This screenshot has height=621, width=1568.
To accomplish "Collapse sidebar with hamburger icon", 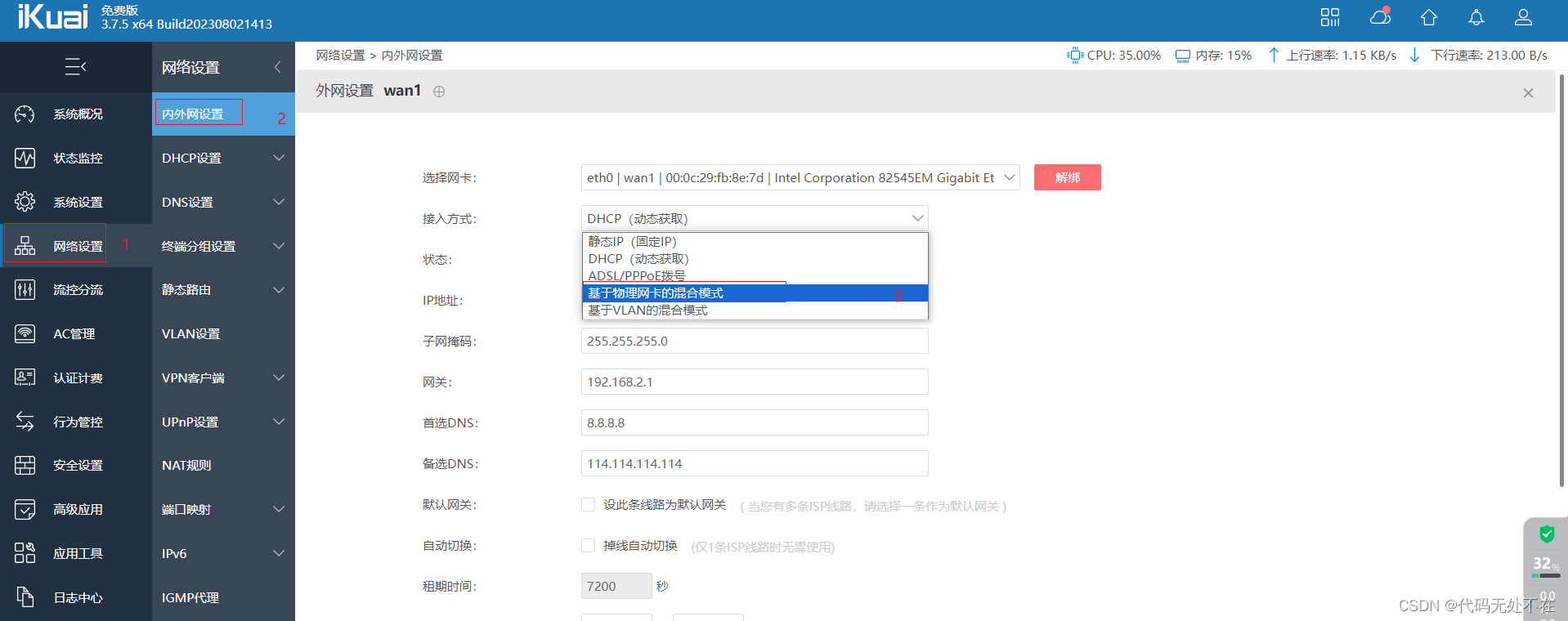I will (x=75, y=66).
